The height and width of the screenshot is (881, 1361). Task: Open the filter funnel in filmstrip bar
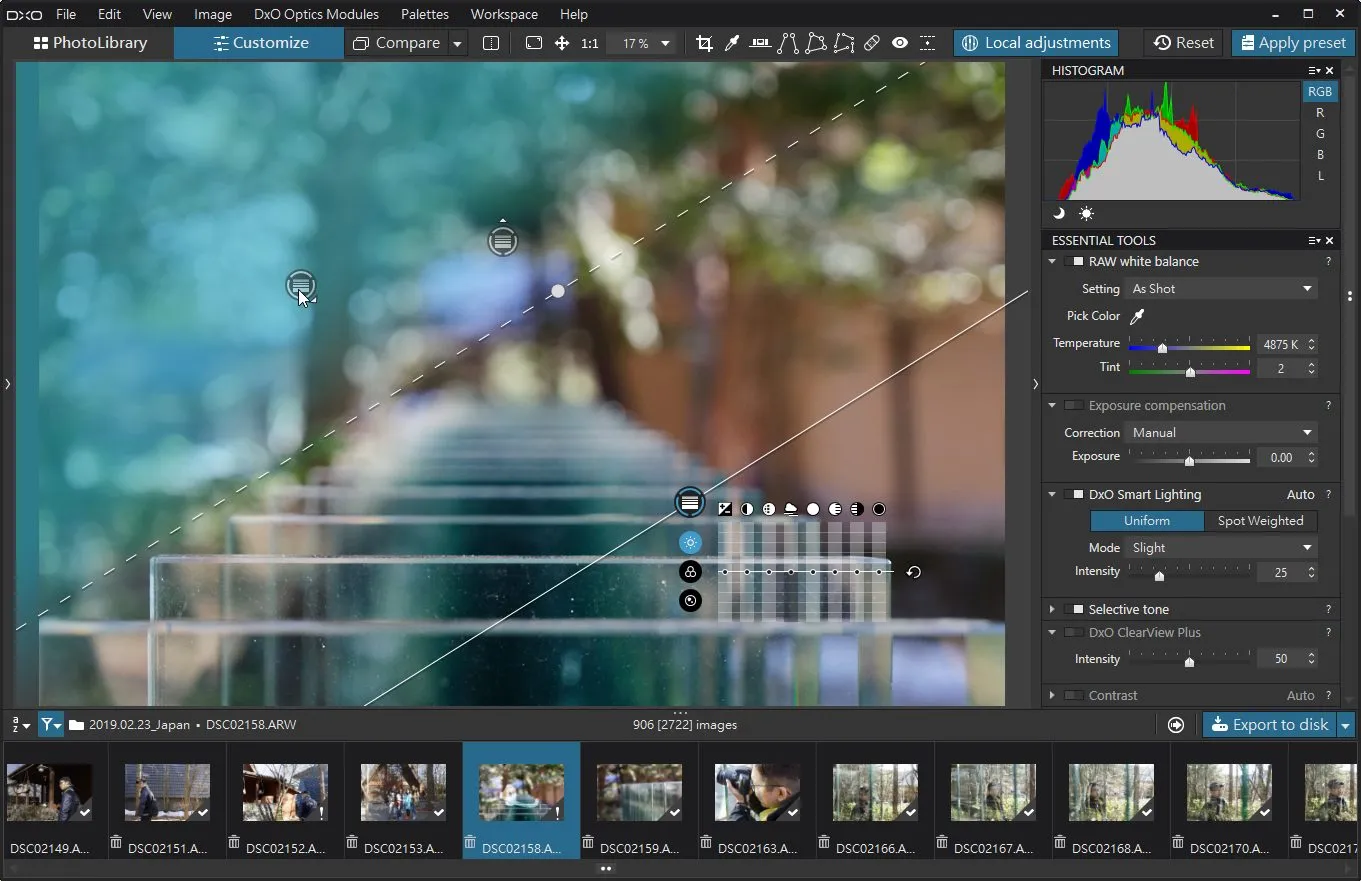[51, 725]
